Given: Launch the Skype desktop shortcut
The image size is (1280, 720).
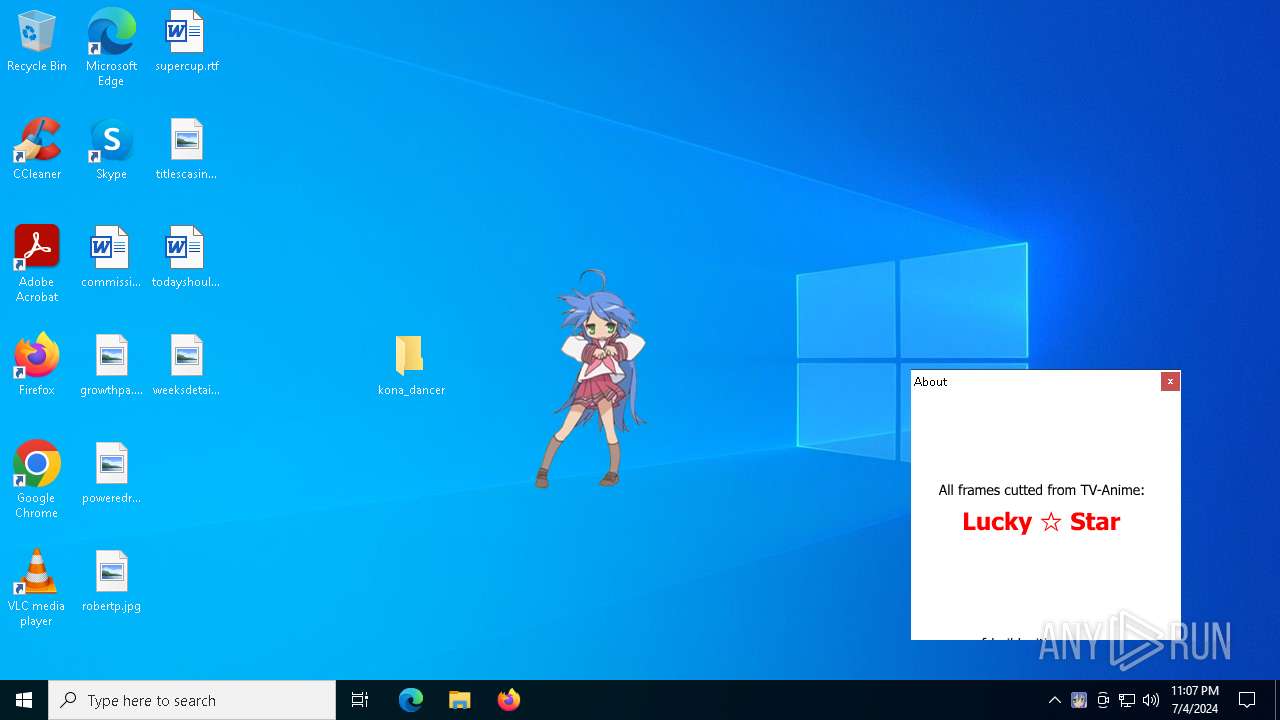Looking at the screenshot, I should [x=111, y=150].
